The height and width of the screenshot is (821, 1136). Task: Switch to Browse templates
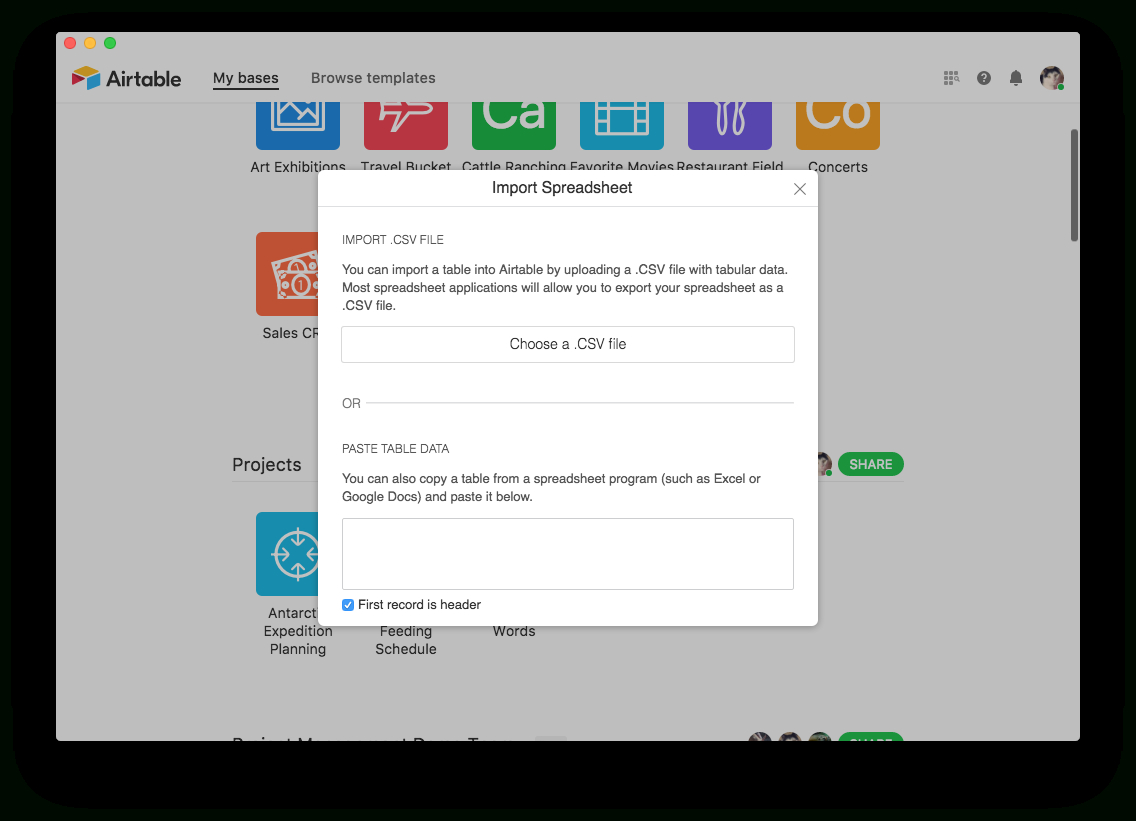(x=373, y=78)
